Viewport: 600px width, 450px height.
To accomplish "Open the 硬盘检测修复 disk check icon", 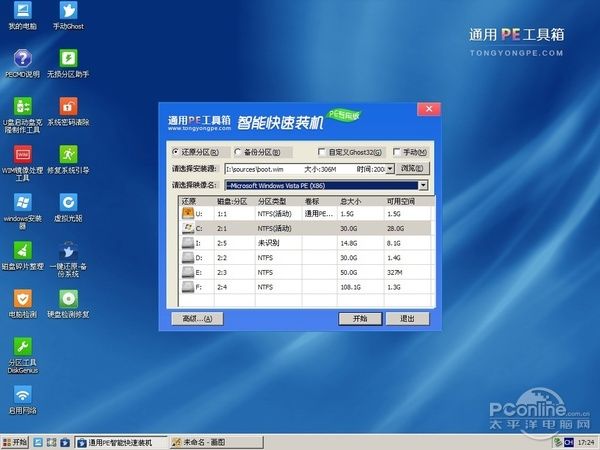I will pyautogui.click(x=68, y=298).
